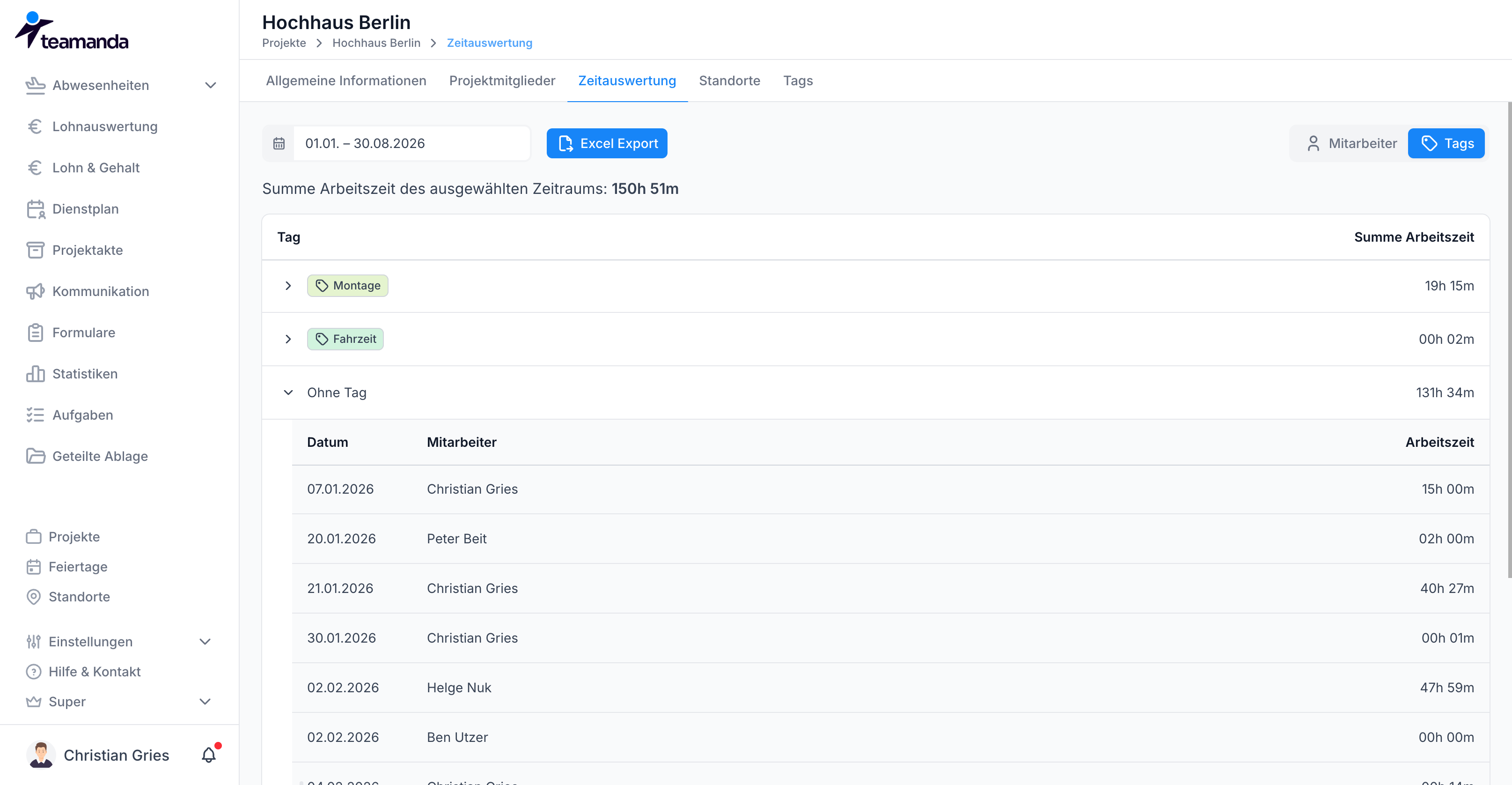Click the Hilfe & Kontakt question icon

33,672
